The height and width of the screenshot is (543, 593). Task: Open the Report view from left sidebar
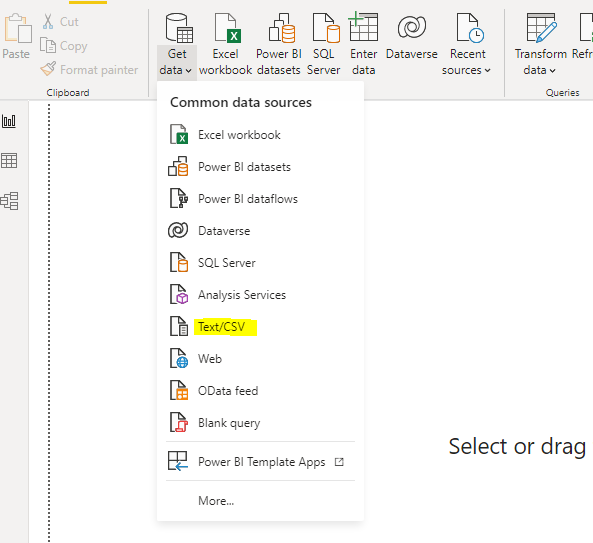[9, 121]
